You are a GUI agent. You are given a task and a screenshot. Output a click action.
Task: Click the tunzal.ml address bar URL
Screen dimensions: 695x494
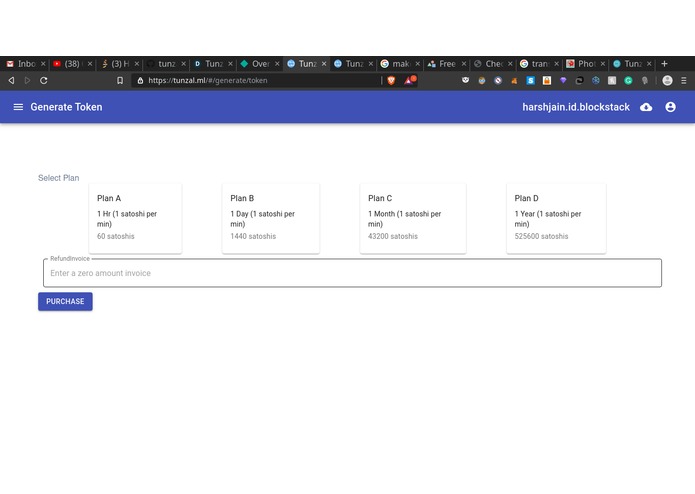pos(207,80)
